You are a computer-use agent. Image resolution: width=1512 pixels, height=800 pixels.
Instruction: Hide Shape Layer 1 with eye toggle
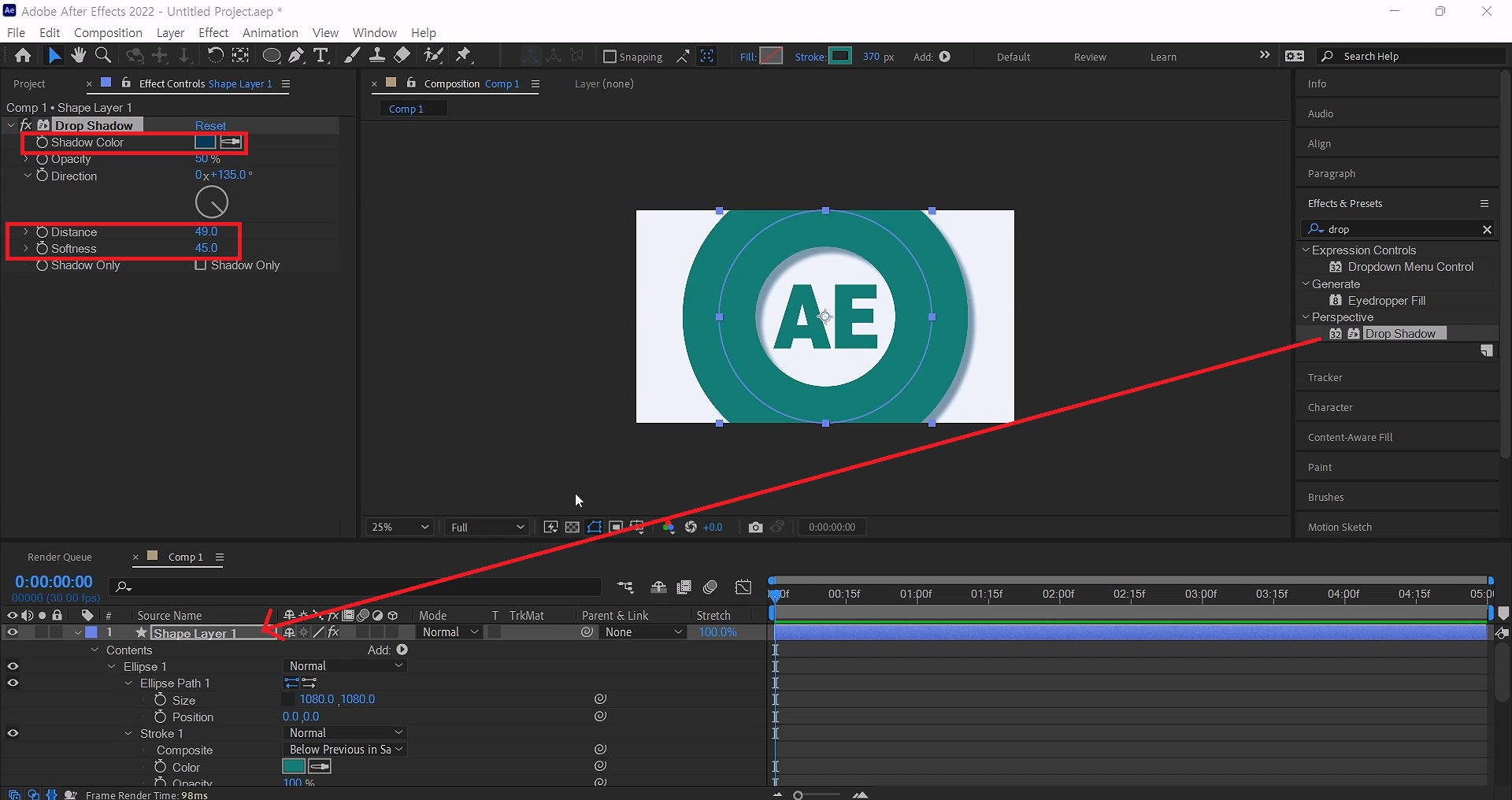13,632
